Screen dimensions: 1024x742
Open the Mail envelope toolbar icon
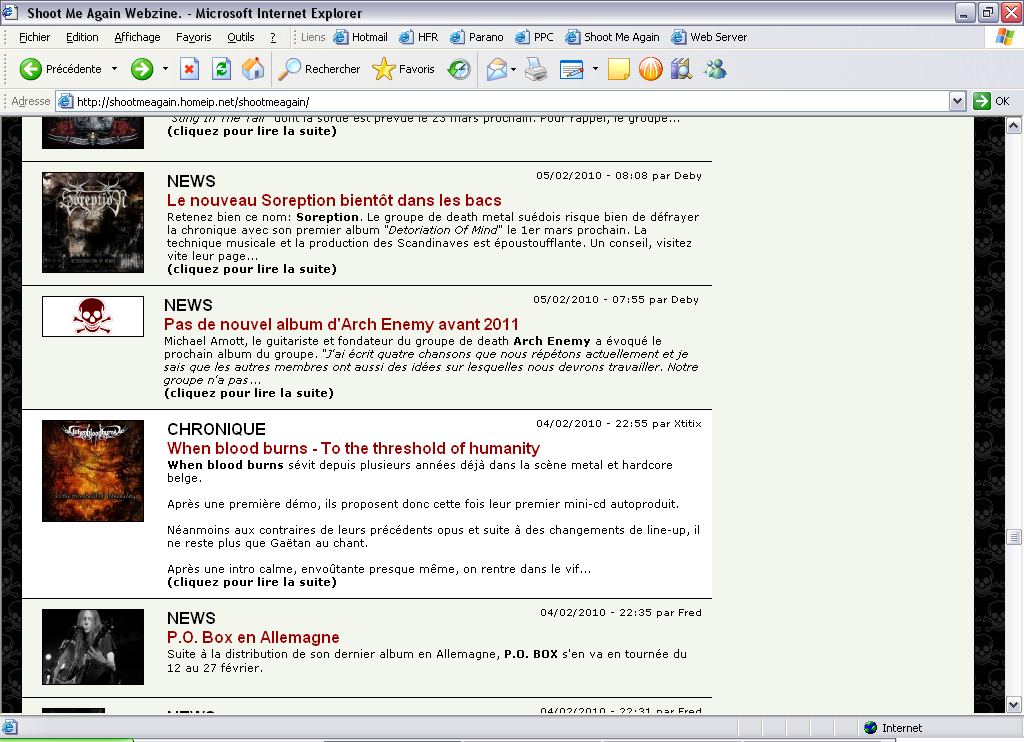(x=497, y=69)
